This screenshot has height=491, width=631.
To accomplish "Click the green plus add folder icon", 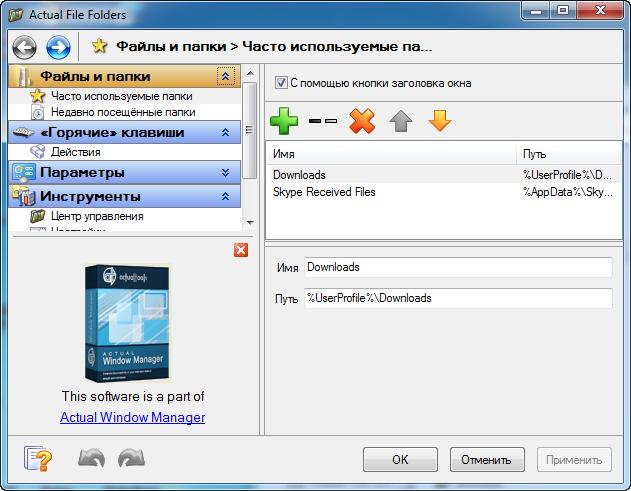I will (x=284, y=121).
